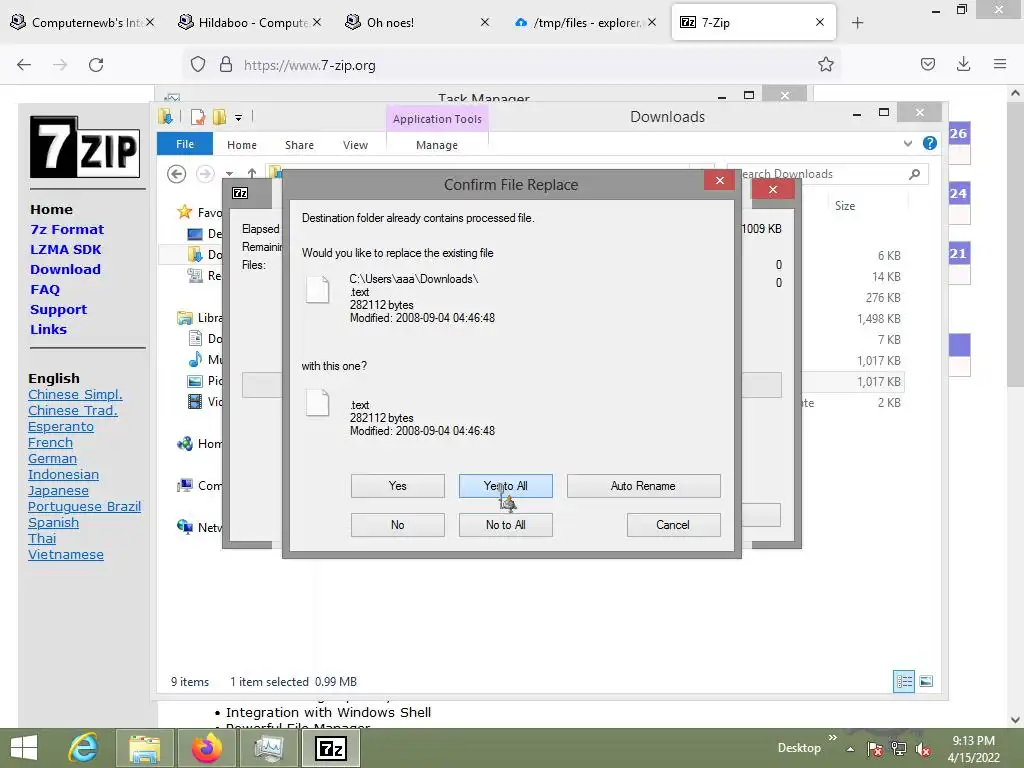Cancel the file replace dialog
This screenshot has height=768, width=1024.
673,525
